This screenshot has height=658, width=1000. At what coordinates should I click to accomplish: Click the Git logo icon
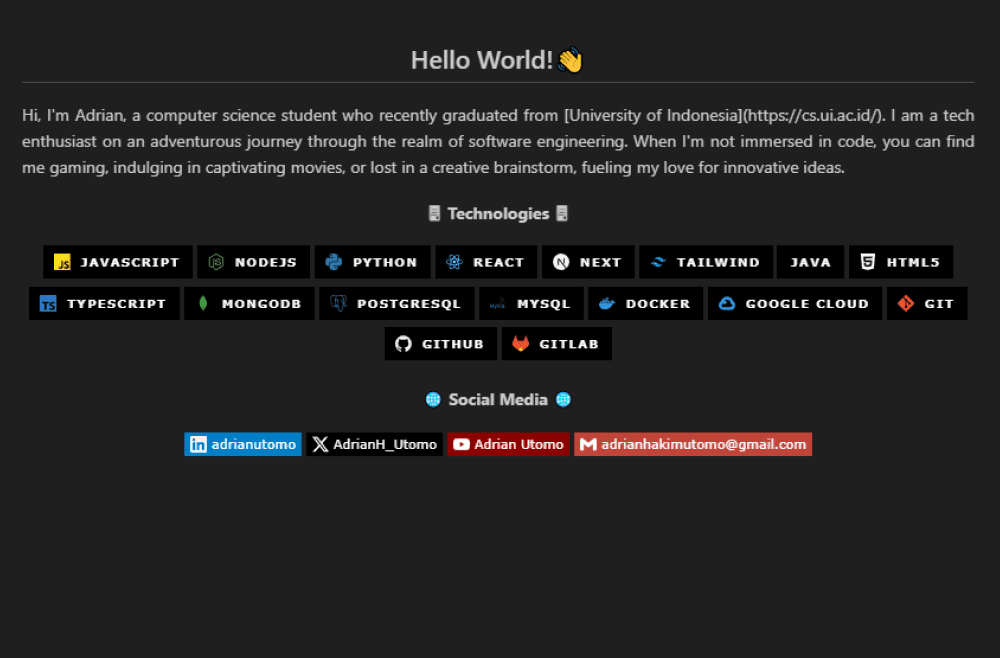906,304
